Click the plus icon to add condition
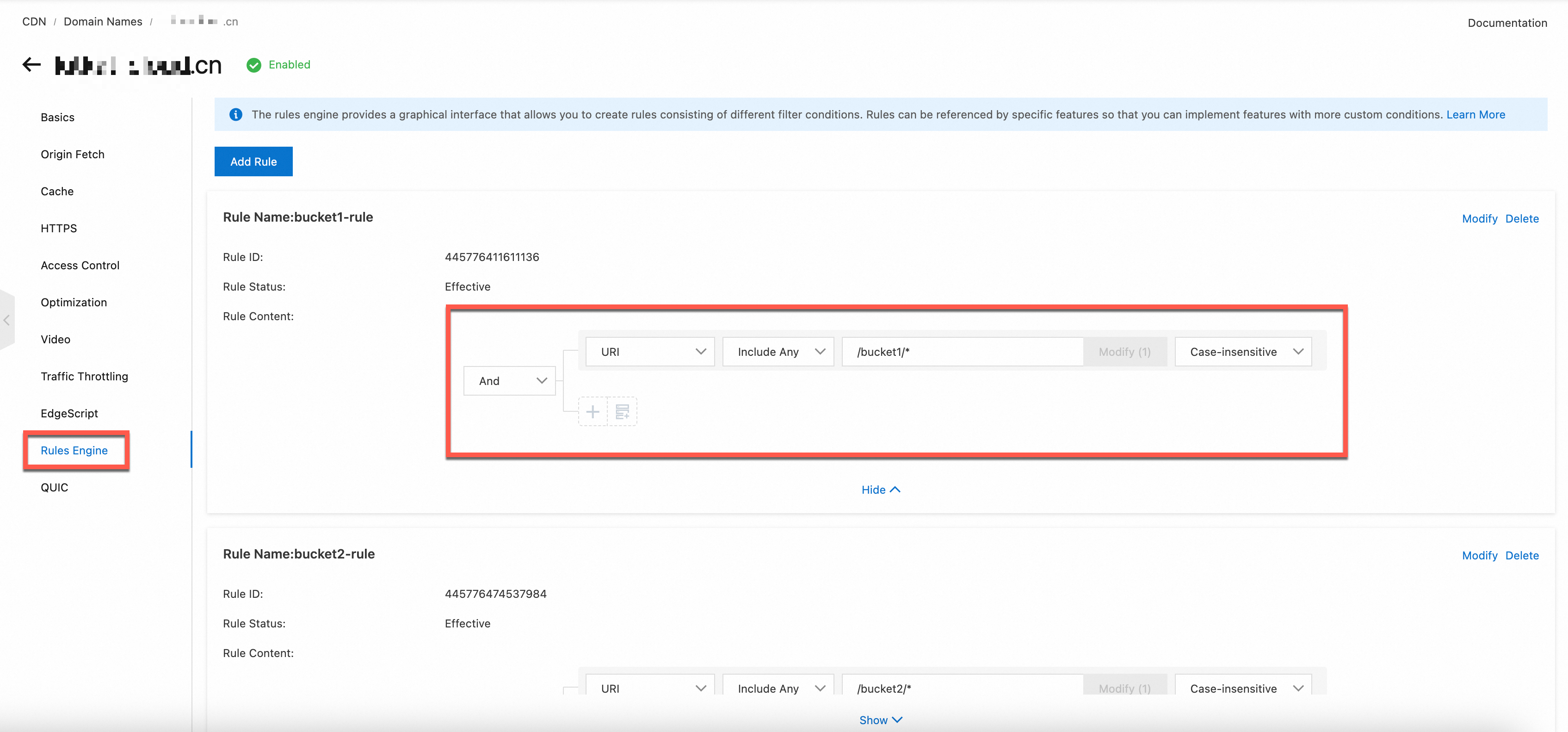The height and width of the screenshot is (732, 1568). [x=592, y=412]
